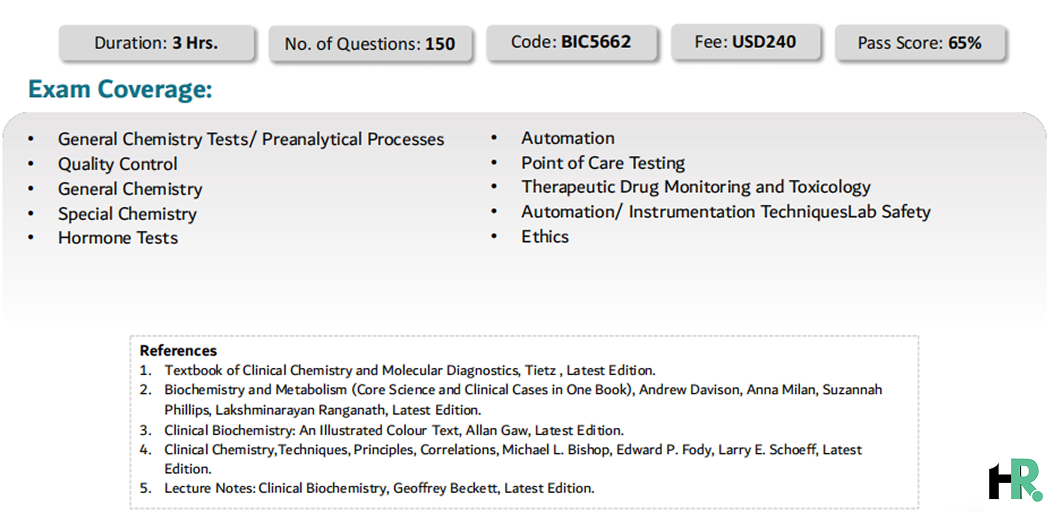Select the Hormone Tests list item
Image resolution: width=1049 pixels, height=512 pixels.
118,238
